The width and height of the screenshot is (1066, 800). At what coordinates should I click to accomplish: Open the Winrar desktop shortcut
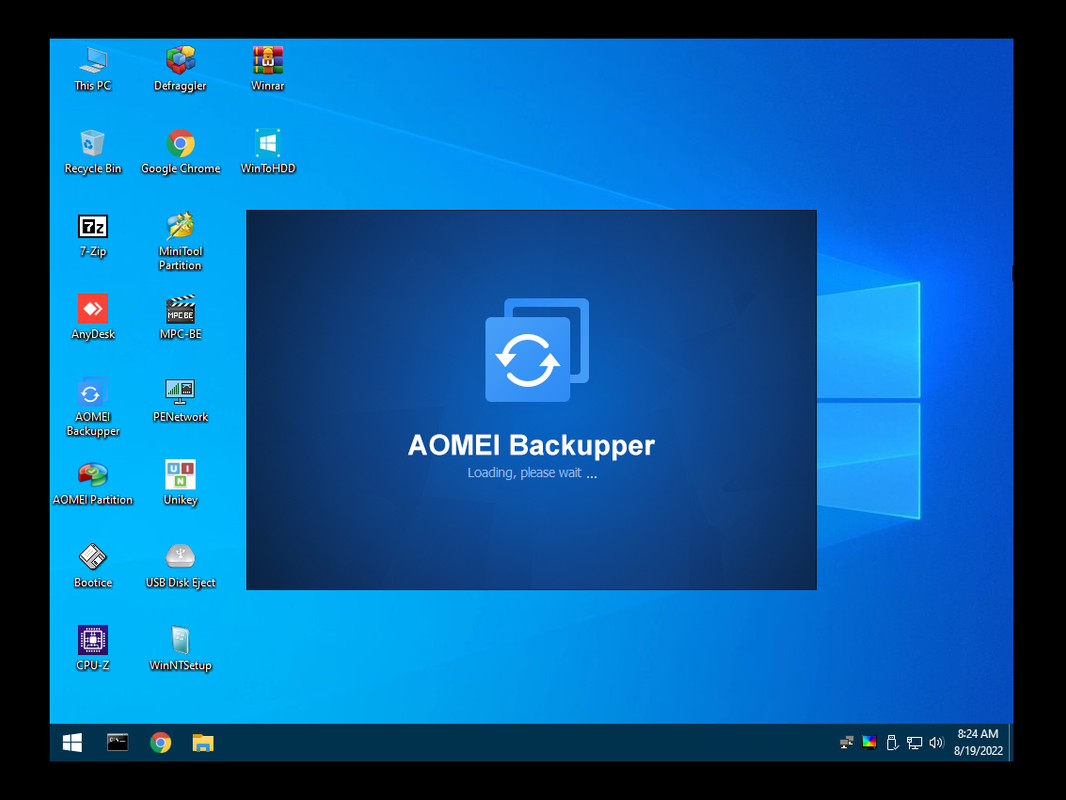[x=268, y=69]
